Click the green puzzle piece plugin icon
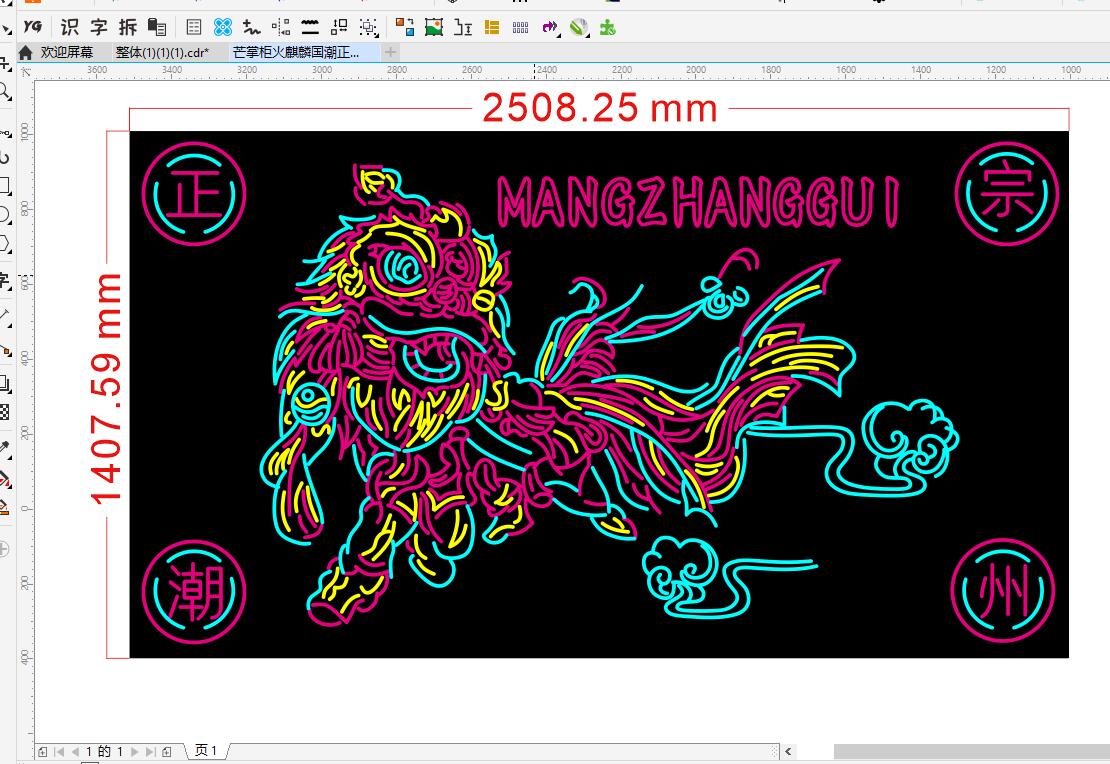This screenshot has width=1110, height=764. (607, 27)
